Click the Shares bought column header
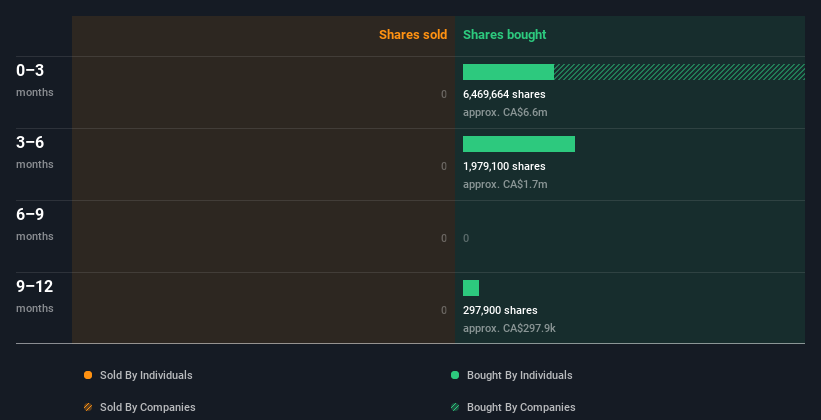This screenshot has height=420, width=821. tap(504, 35)
